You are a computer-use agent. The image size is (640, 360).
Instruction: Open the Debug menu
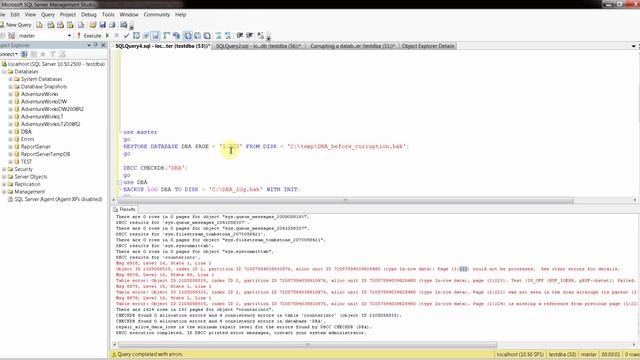(x=89, y=14)
